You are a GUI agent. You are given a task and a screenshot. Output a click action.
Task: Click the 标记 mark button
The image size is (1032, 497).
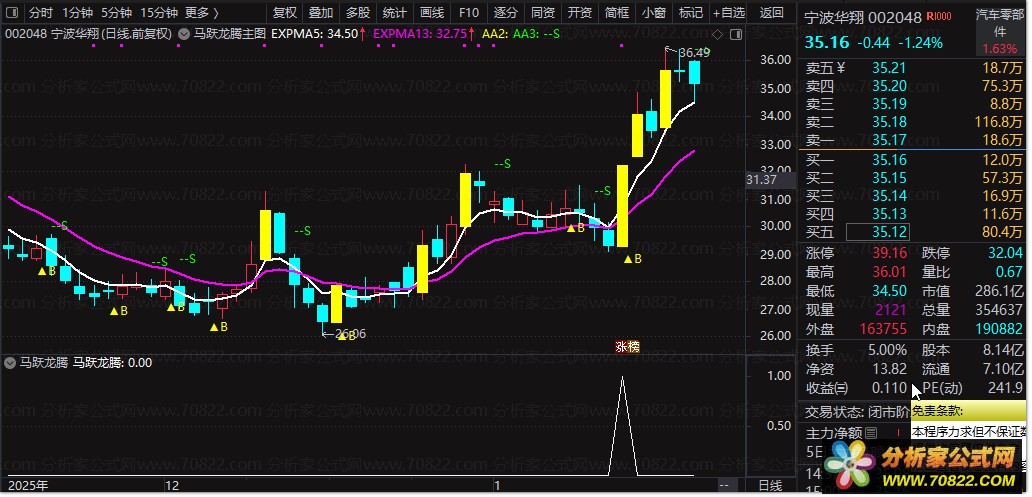pos(690,13)
